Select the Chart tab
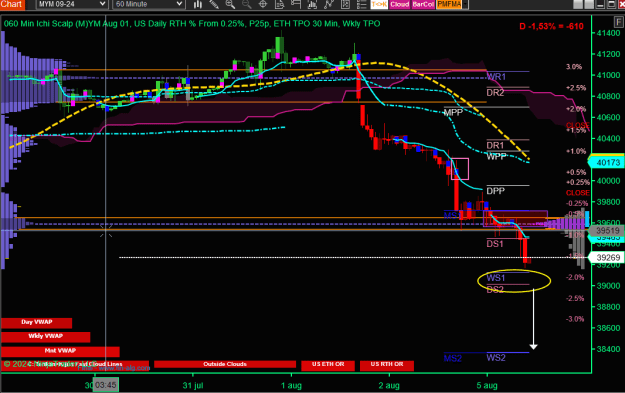The image size is (625, 393). (12, 4)
